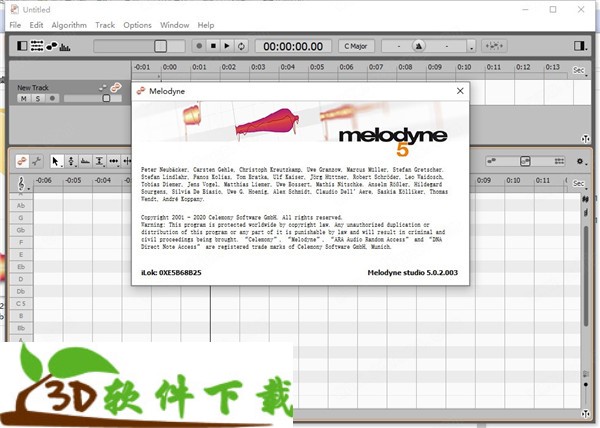Viewport: 600px width, 428px height.
Task: Mute New Track with M button
Action: [24, 98]
